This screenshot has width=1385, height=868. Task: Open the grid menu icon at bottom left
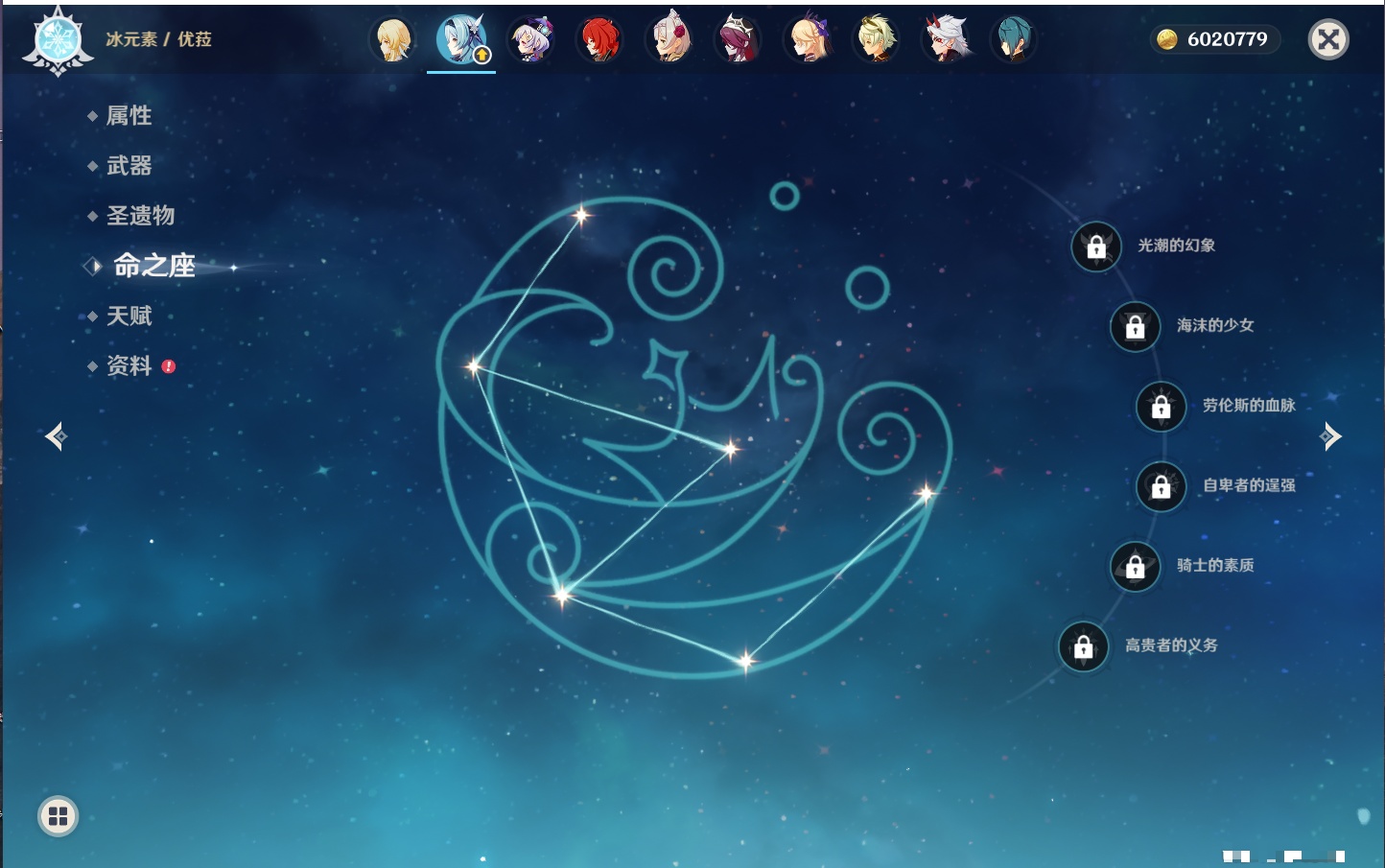click(58, 816)
